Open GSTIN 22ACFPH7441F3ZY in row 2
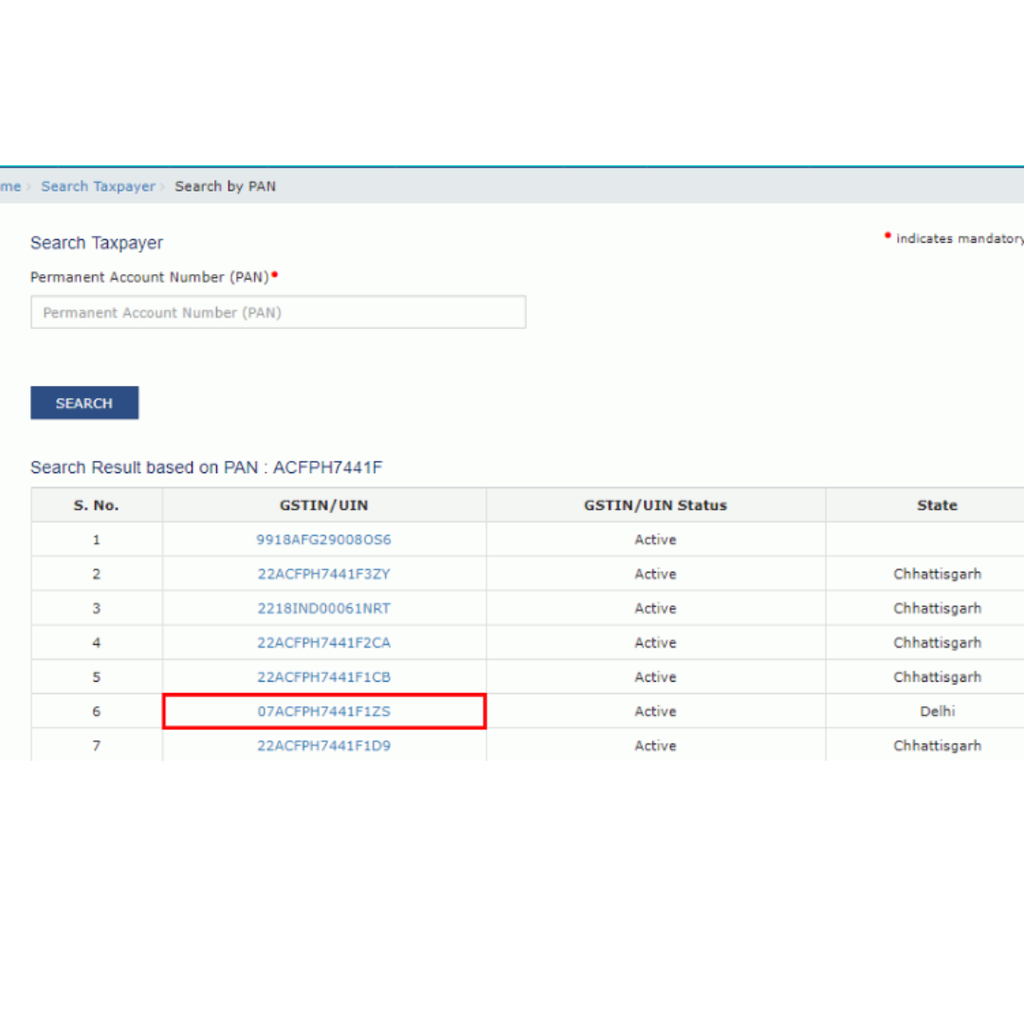 coord(323,573)
